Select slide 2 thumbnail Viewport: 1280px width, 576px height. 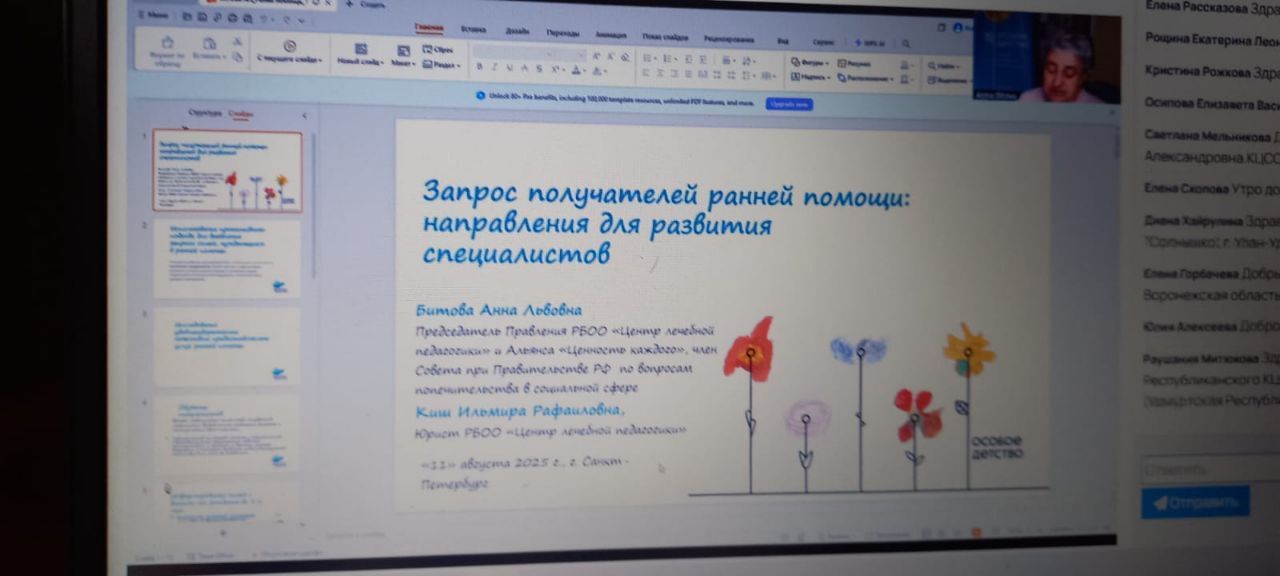coord(227,259)
